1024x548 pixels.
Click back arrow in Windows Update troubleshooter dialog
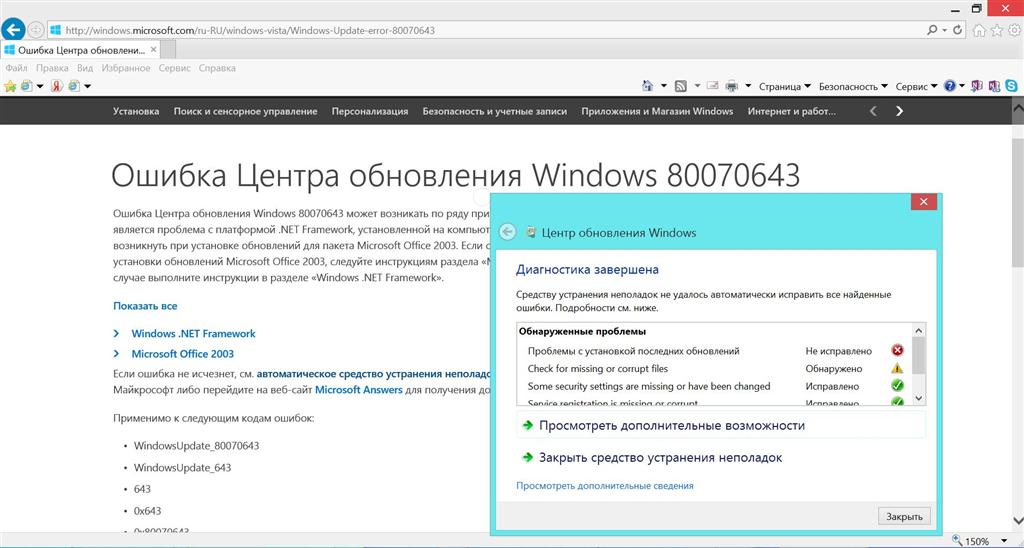507,232
